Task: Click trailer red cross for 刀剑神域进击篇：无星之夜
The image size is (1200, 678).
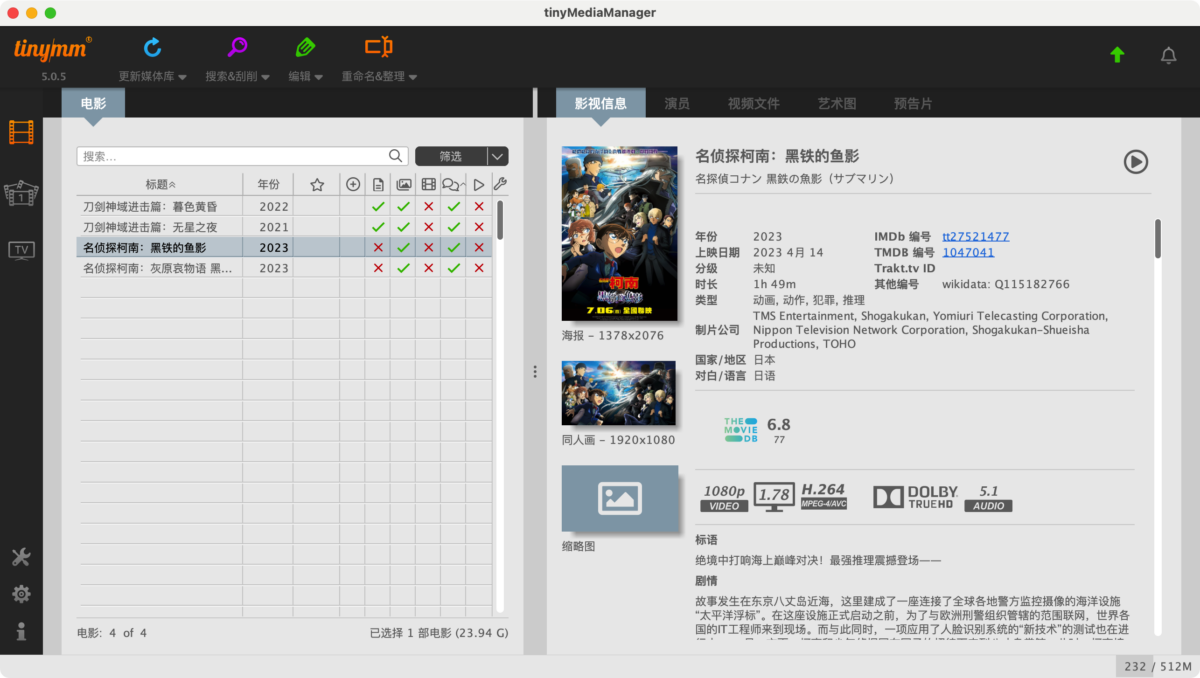Action: pos(428,227)
